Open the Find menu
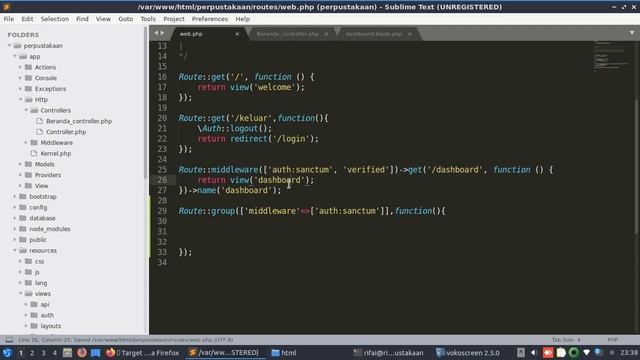 (x=82, y=19)
